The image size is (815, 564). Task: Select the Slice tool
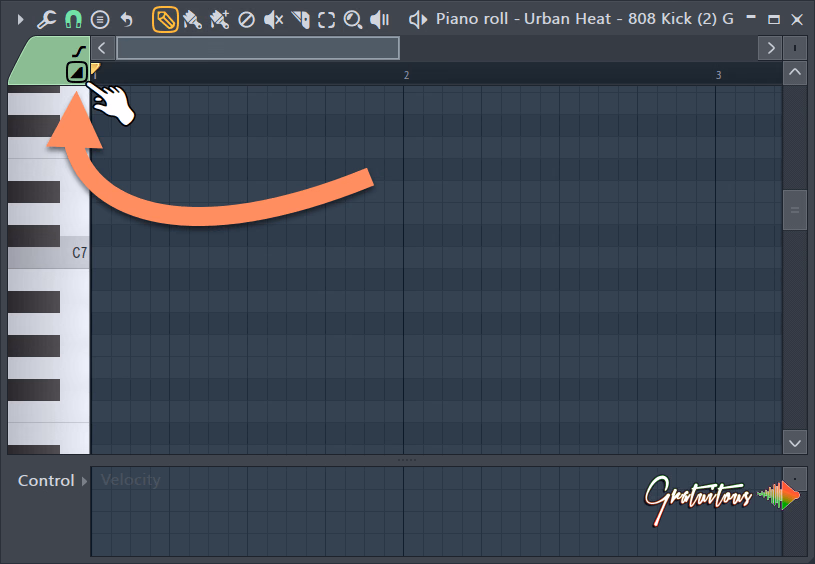[x=300, y=20]
